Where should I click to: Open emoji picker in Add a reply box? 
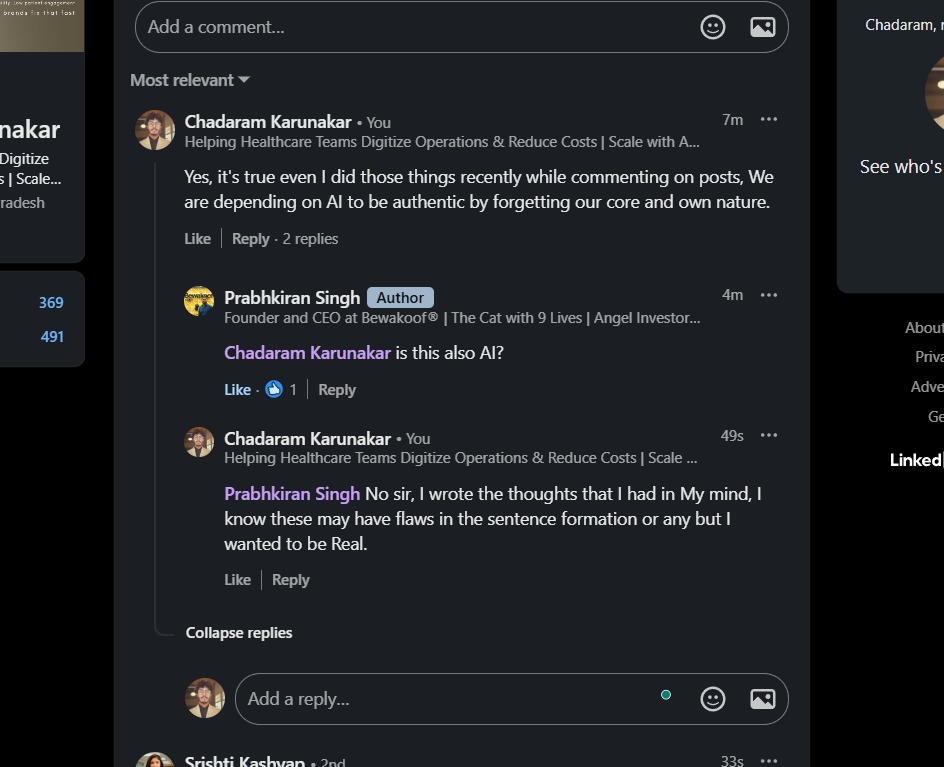pos(712,698)
